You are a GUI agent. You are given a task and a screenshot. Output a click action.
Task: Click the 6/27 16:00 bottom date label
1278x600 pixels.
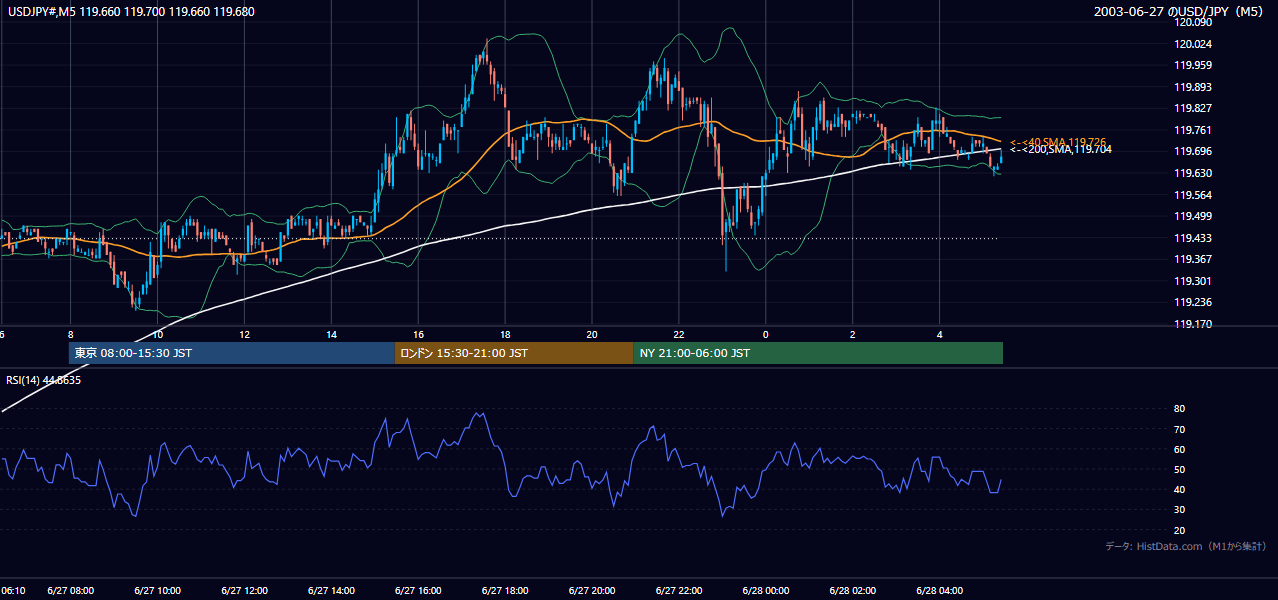(x=419, y=591)
